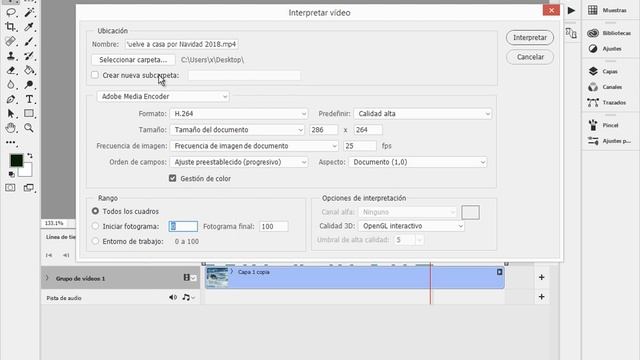Toggle Quick Mask mode
The image size is (640, 360).
pos(11,188)
